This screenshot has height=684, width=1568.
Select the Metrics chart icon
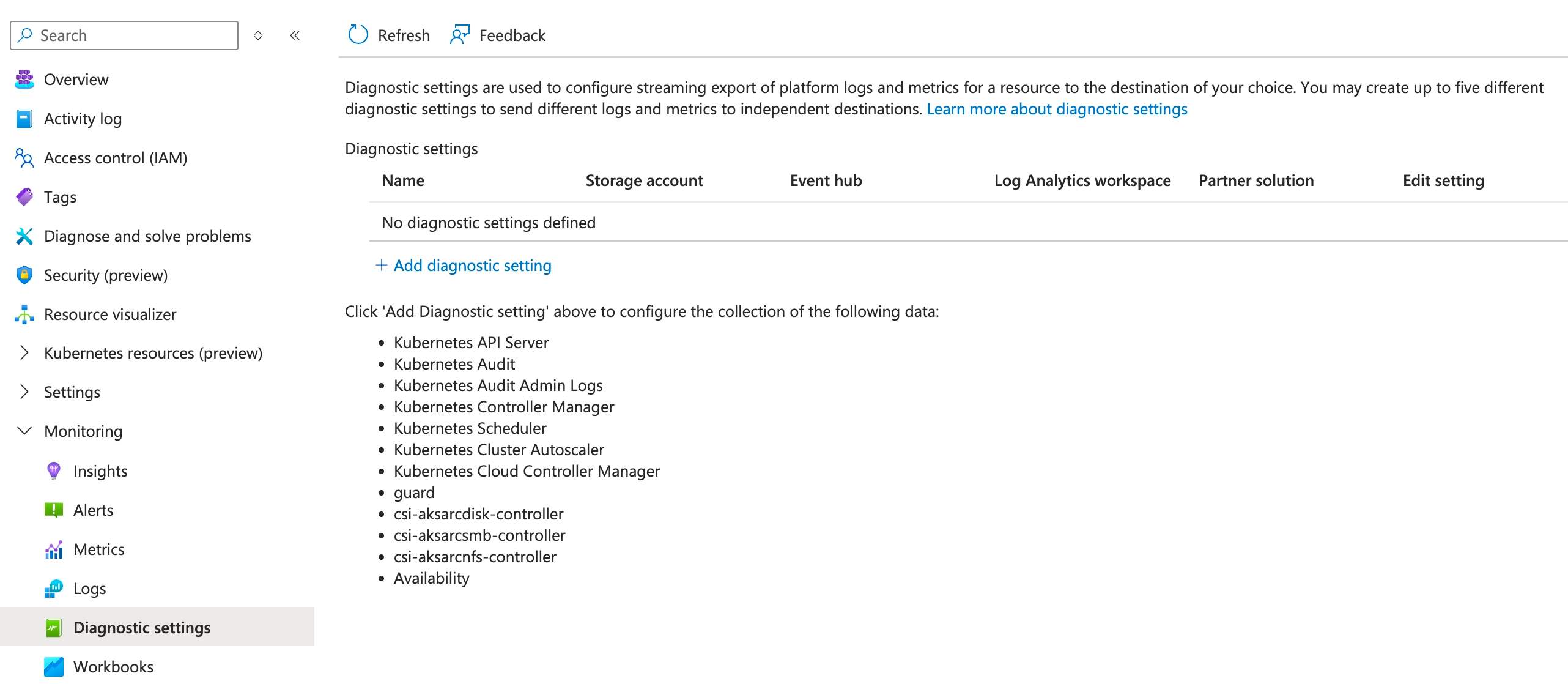coord(54,549)
